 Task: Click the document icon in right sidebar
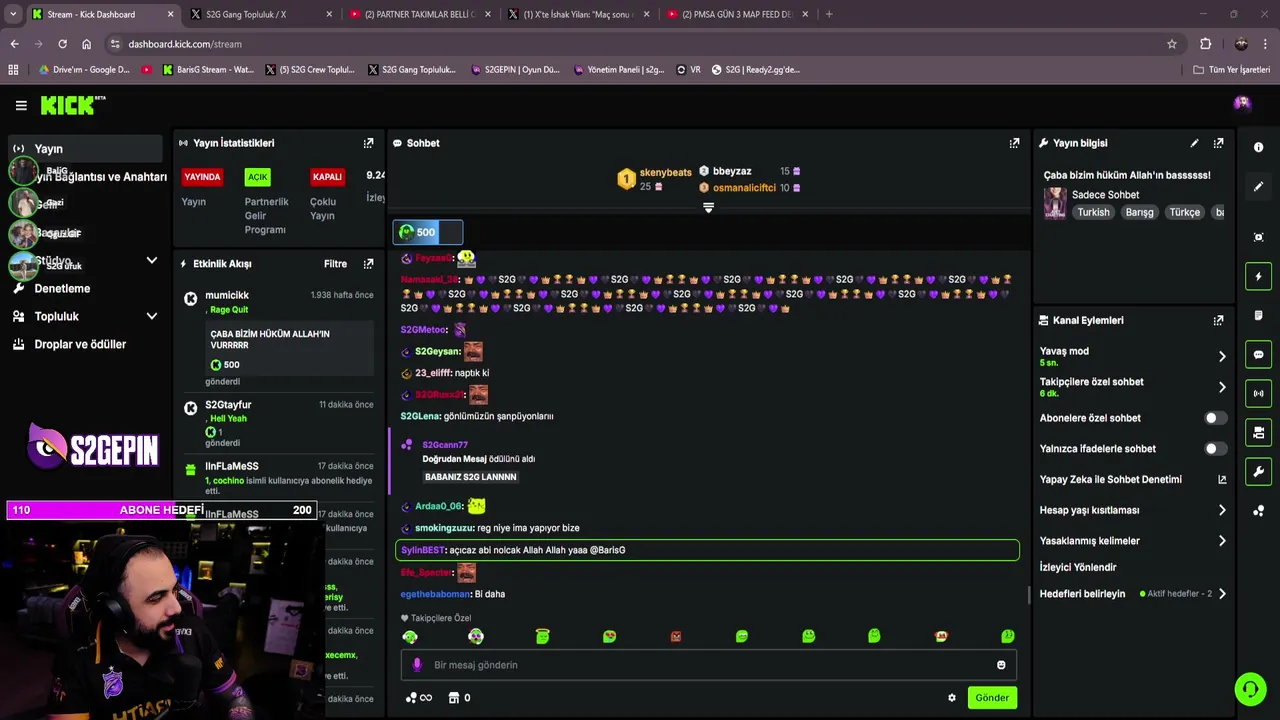[1258, 316]
